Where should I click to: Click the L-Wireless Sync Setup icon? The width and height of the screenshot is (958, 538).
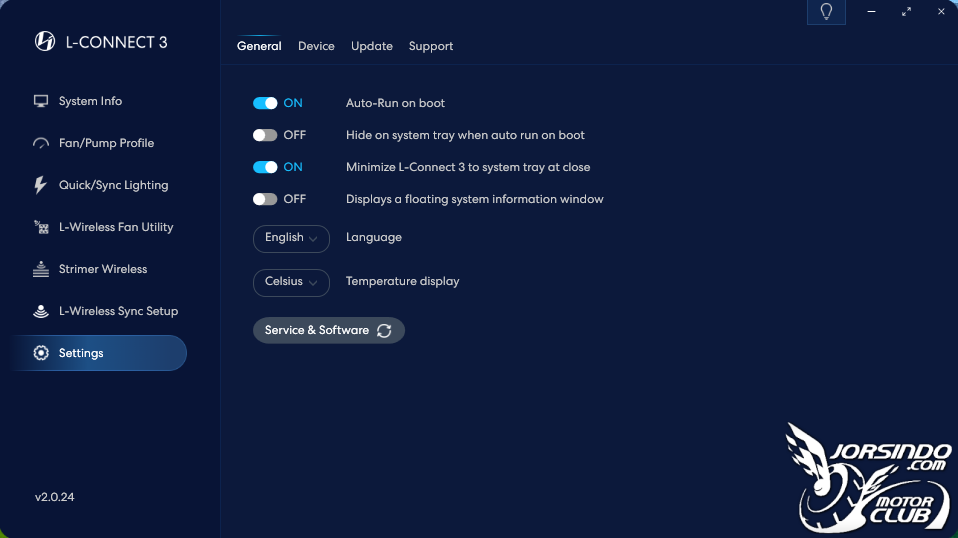point(41,311)
